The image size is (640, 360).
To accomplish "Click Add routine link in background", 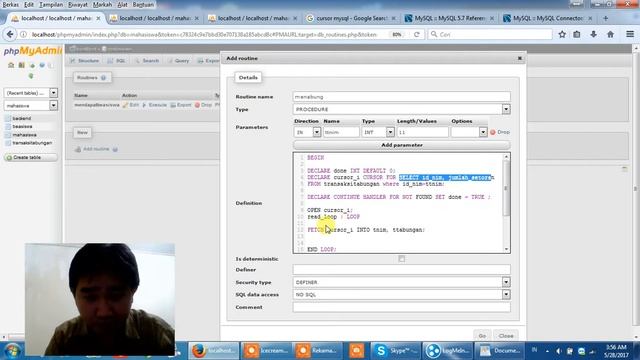I will 96,149.
